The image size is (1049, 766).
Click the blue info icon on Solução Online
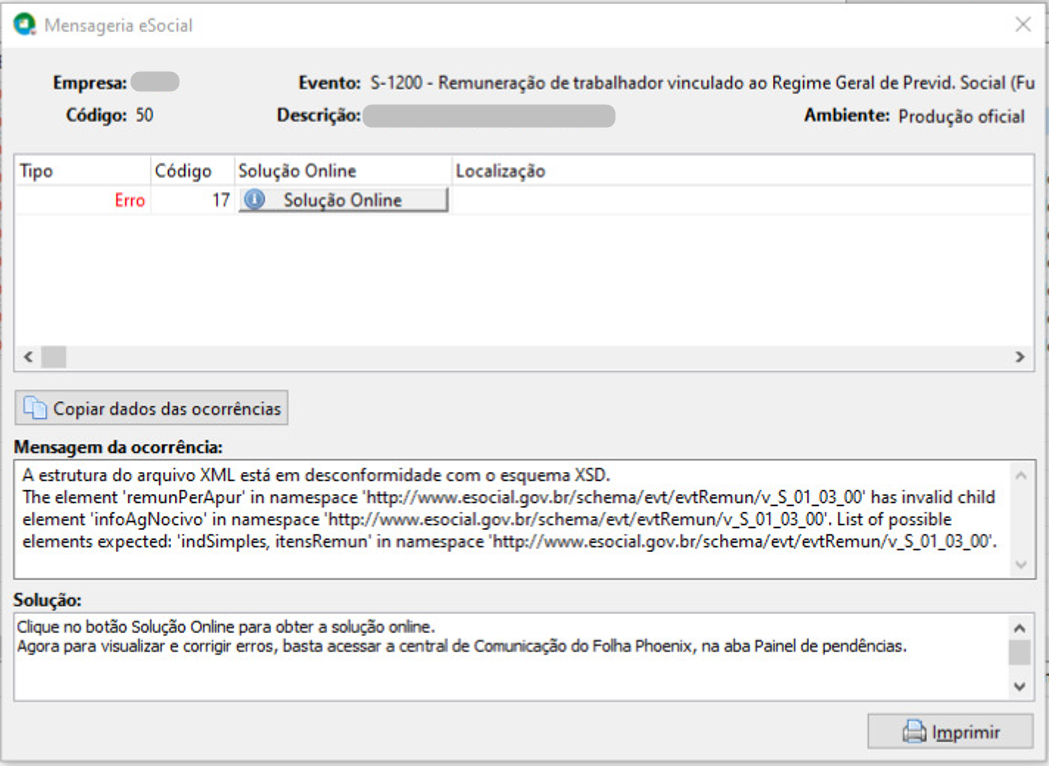(254, 199)
